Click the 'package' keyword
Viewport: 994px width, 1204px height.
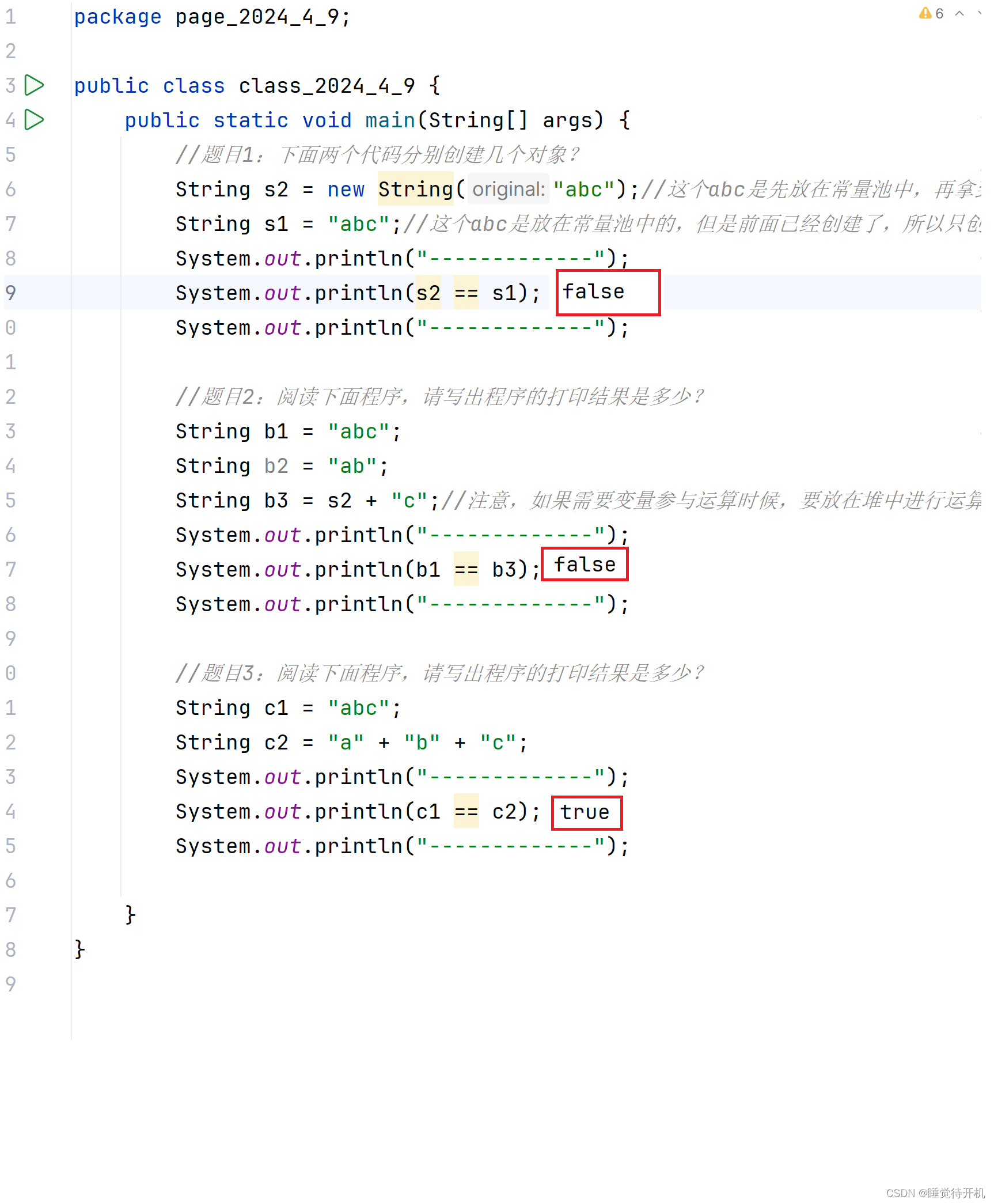117,17
